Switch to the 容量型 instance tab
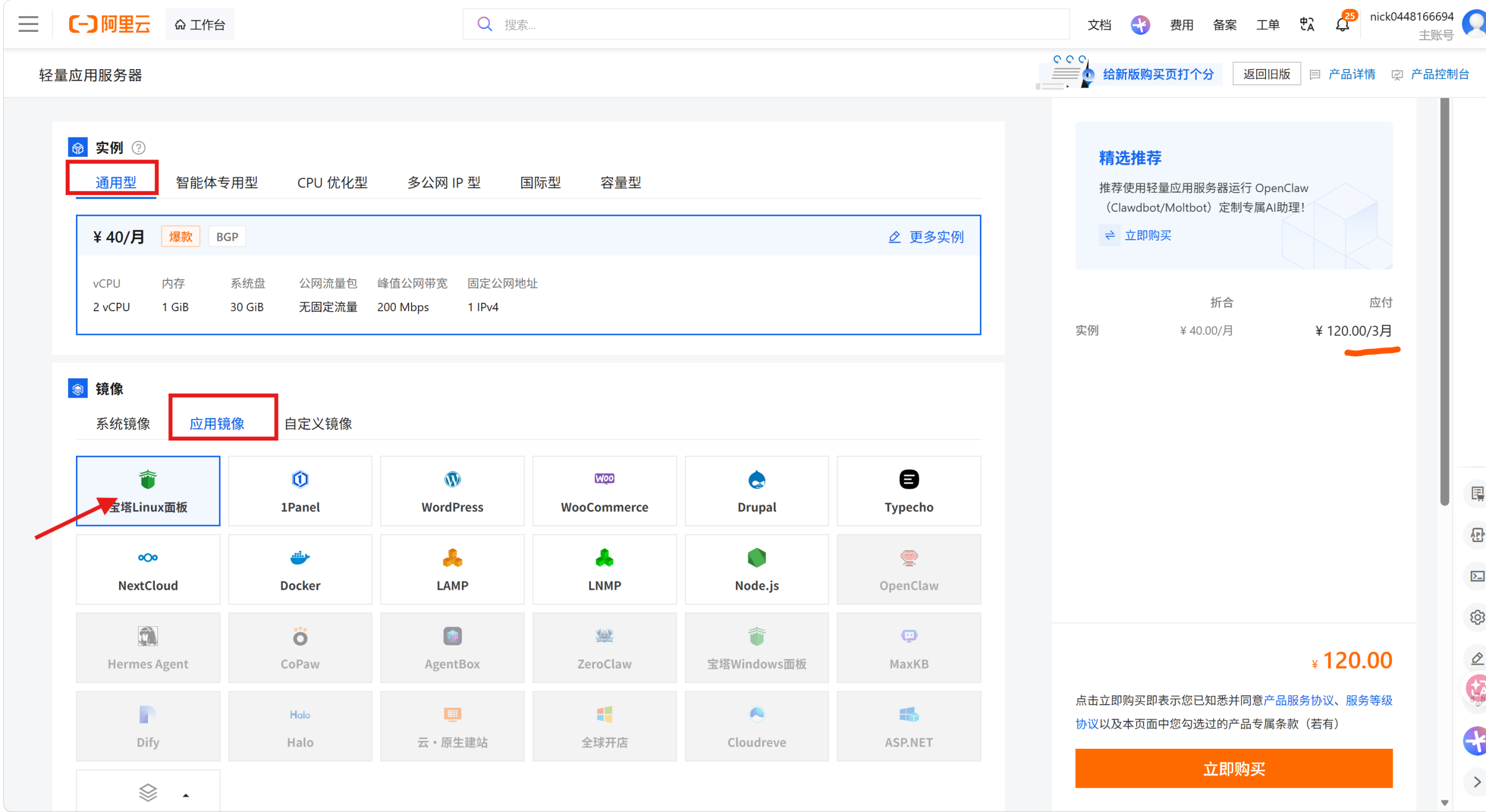 (x=621, y=183)
